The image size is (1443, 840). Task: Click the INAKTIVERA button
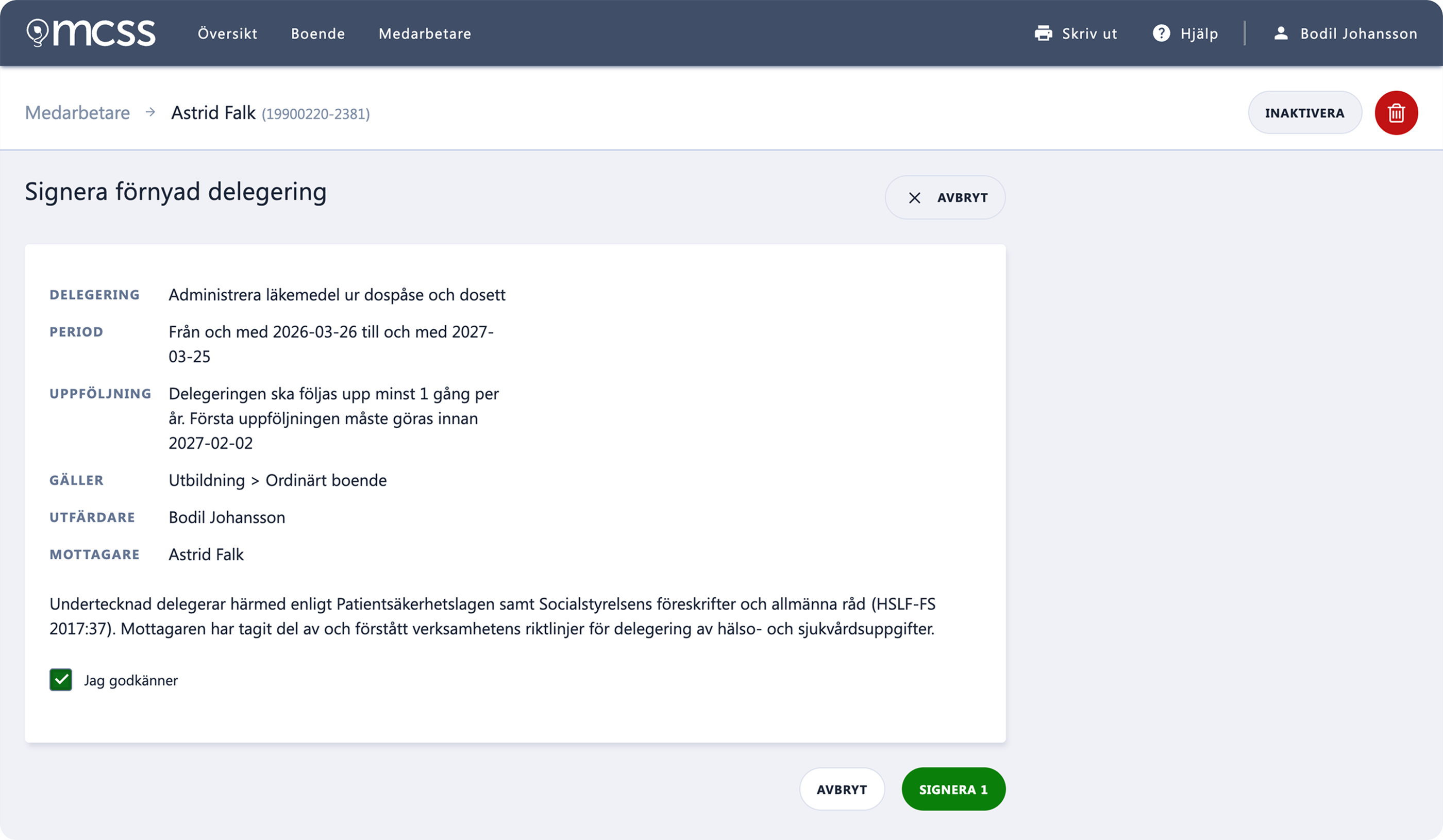coord(1304,113)
